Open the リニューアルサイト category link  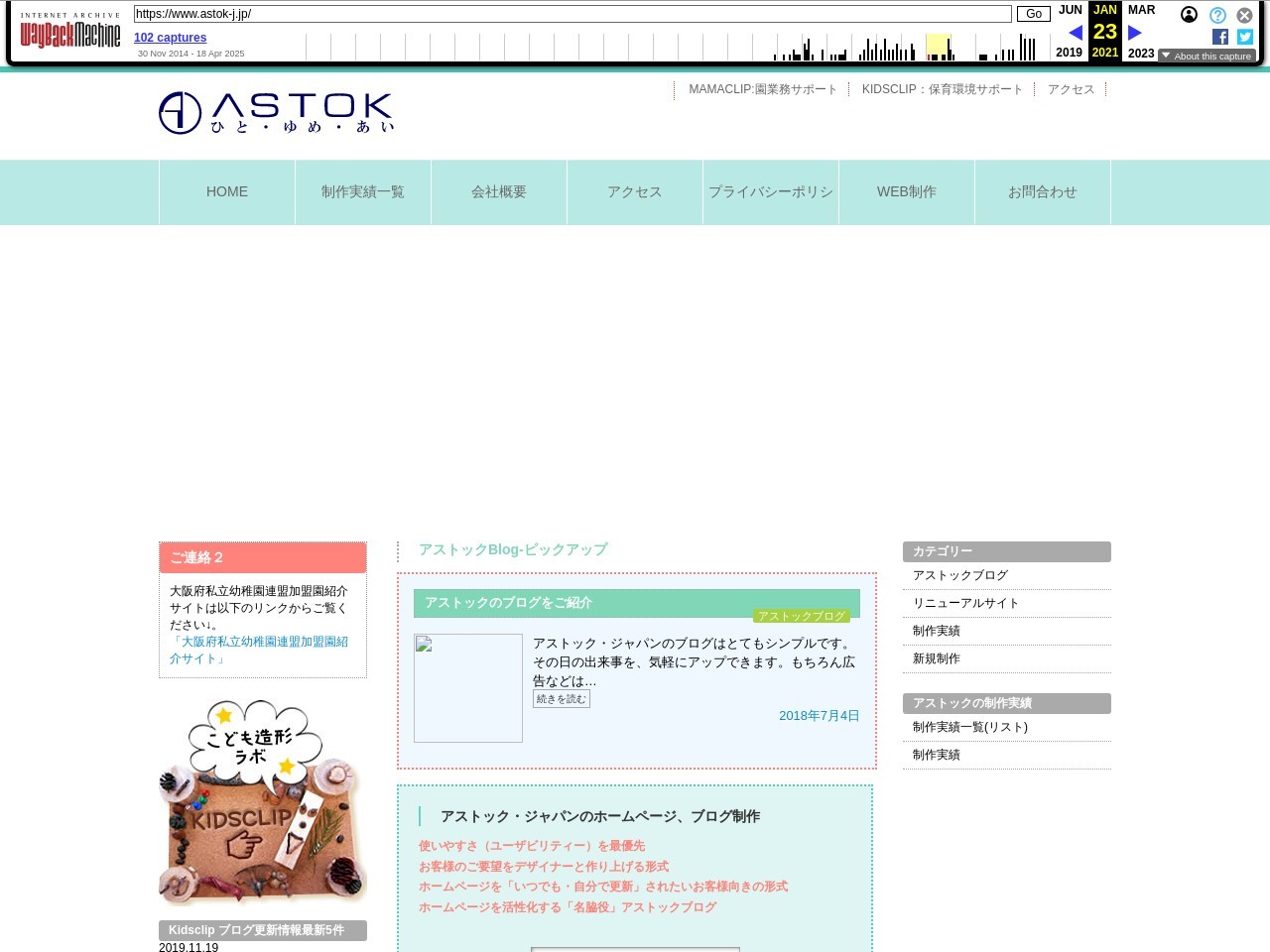[x=965, y=603]
